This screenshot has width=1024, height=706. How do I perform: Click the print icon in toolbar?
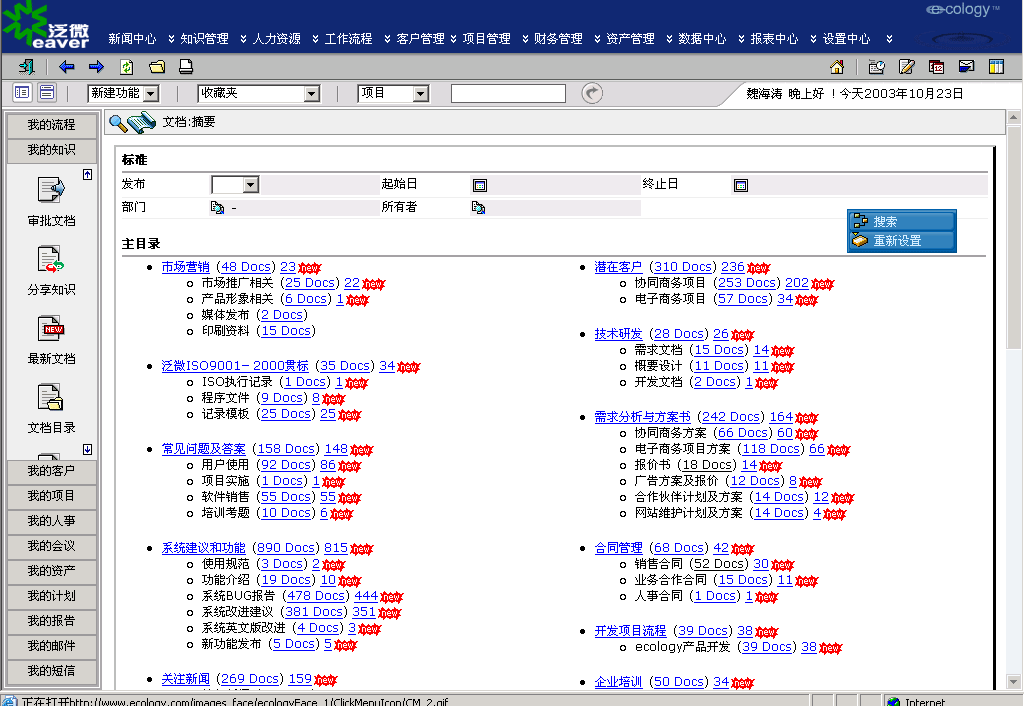[186, 67]
